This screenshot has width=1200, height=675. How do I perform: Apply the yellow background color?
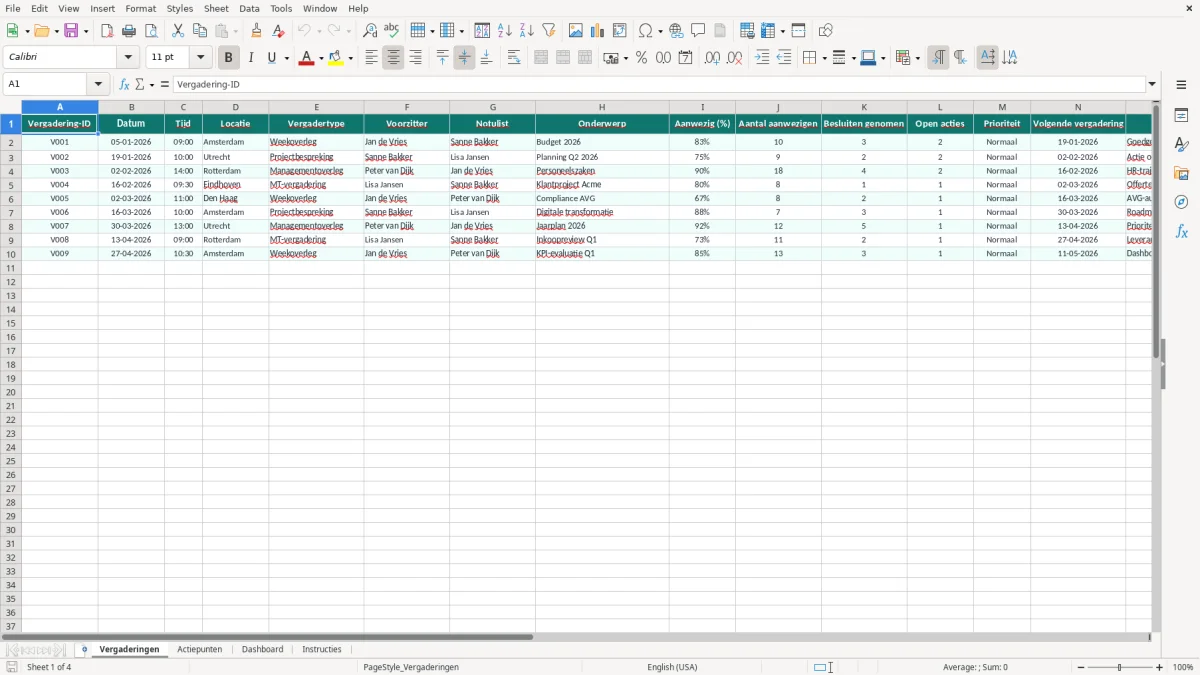point(336,58)
